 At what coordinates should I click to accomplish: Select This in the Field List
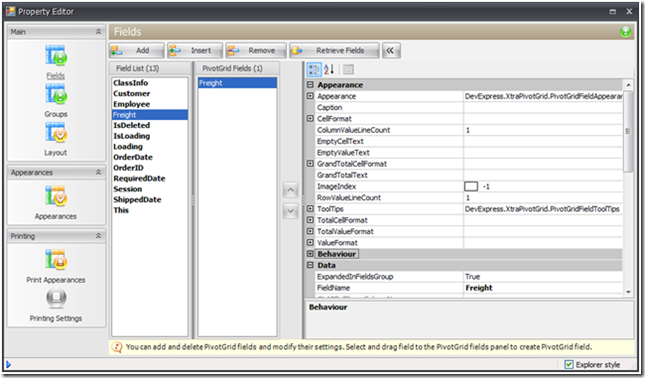point(150,210)
